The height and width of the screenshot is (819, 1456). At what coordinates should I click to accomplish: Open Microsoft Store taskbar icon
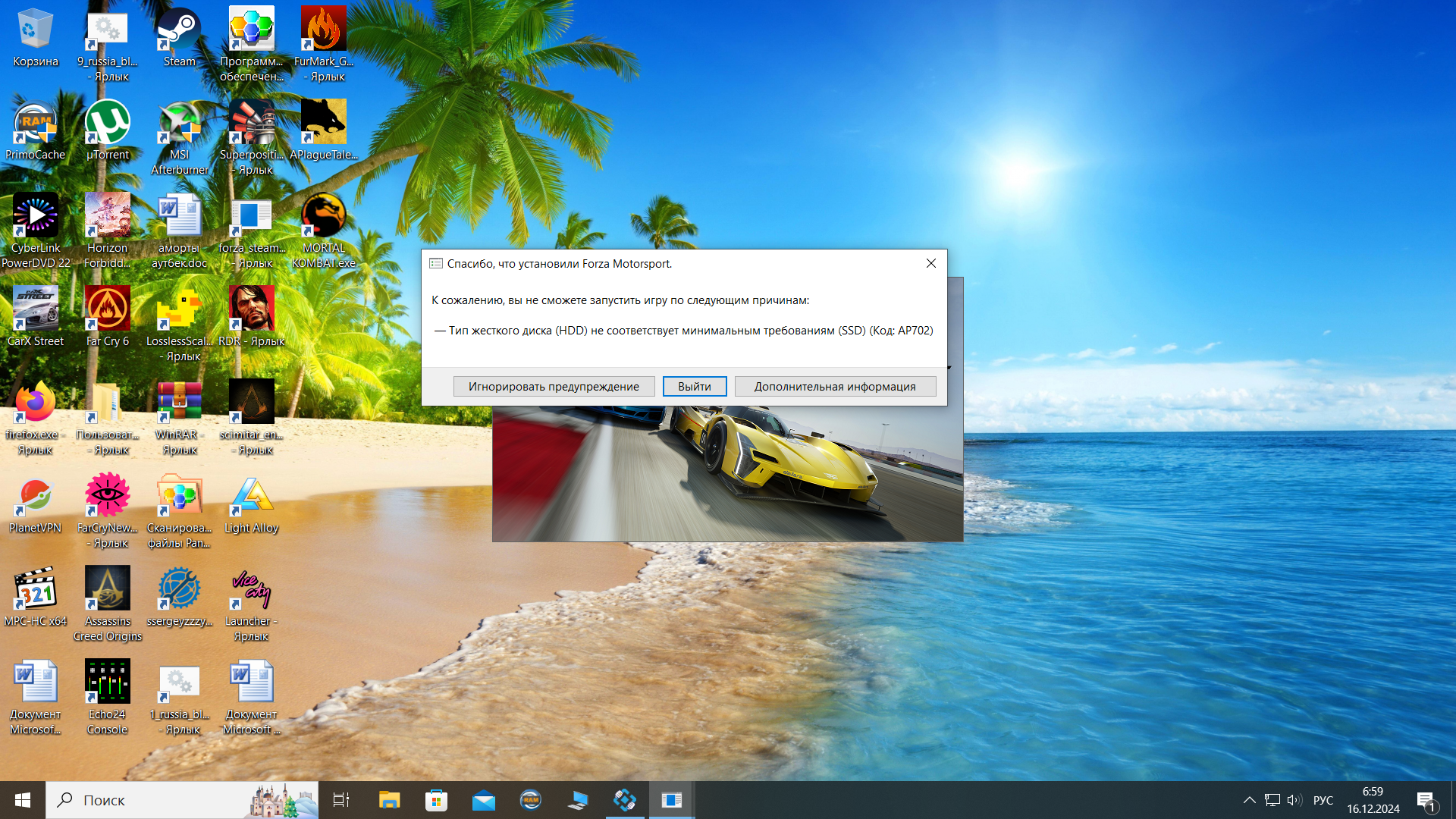click(436, 800)
